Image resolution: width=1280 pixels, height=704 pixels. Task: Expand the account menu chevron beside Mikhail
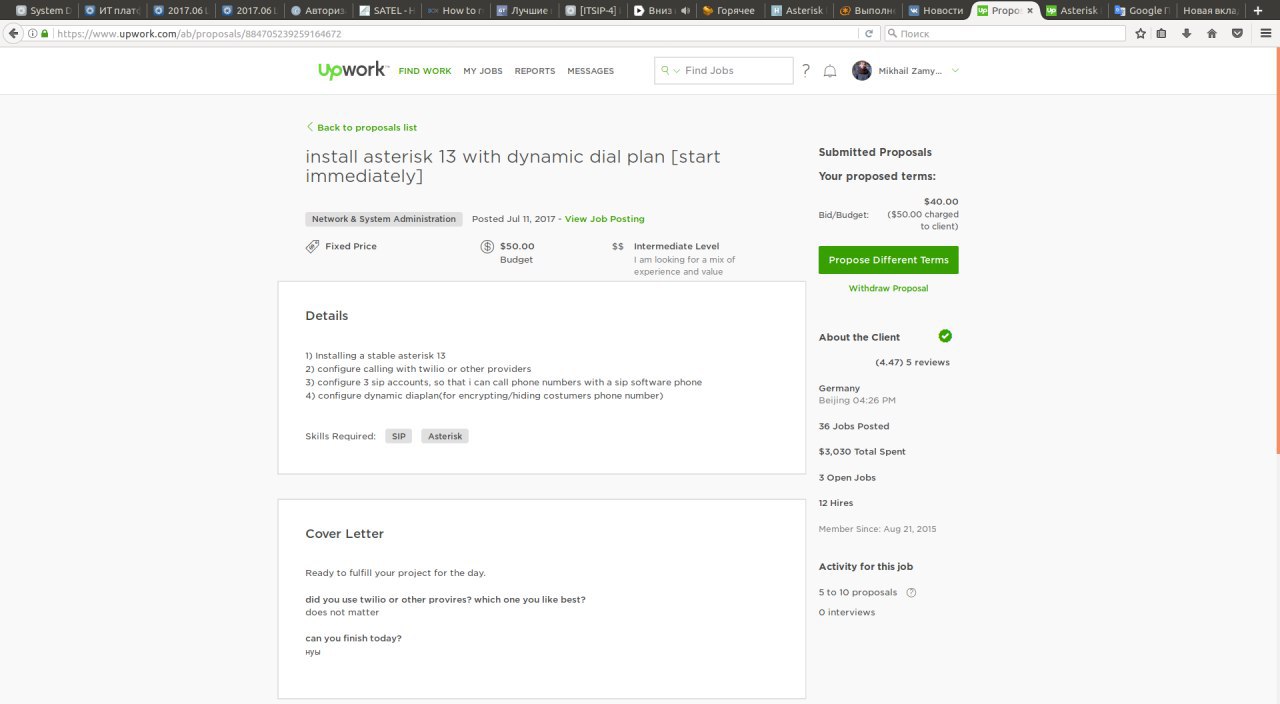point(955,71)
